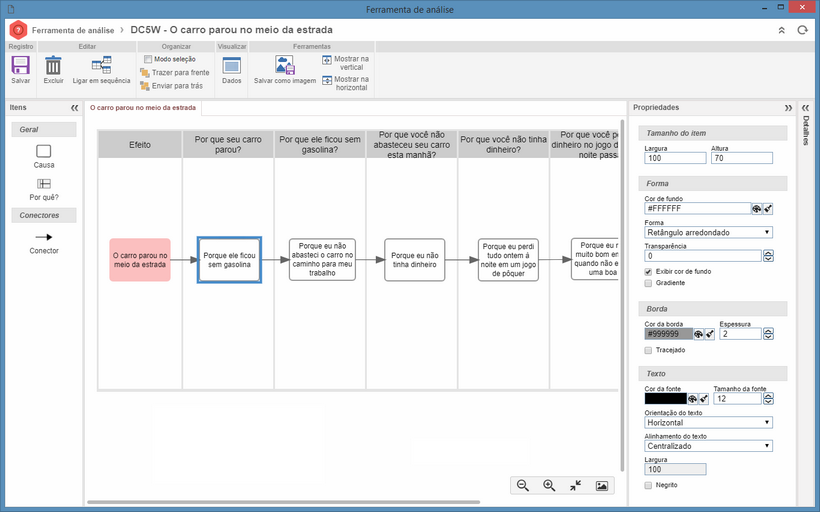This screenshot has height=512, width=820.
Task: Click the Efeito column header
Action: tap(140, 144)
